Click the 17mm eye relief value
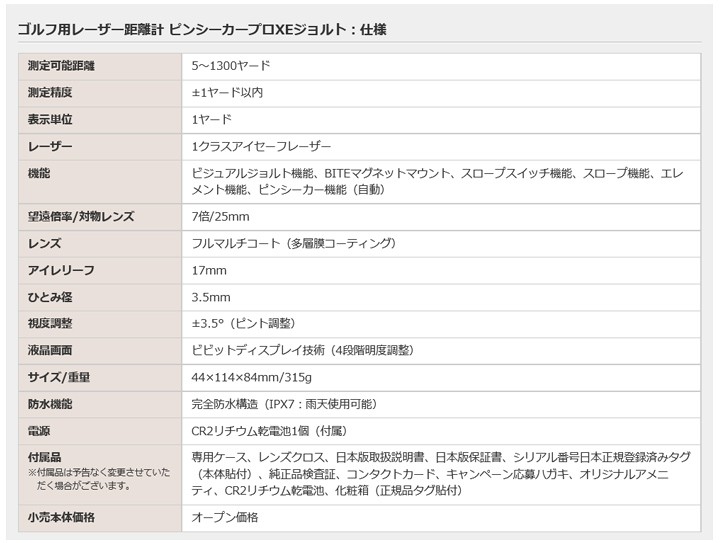Screen dimensions: 720x543 pos(209,271)
